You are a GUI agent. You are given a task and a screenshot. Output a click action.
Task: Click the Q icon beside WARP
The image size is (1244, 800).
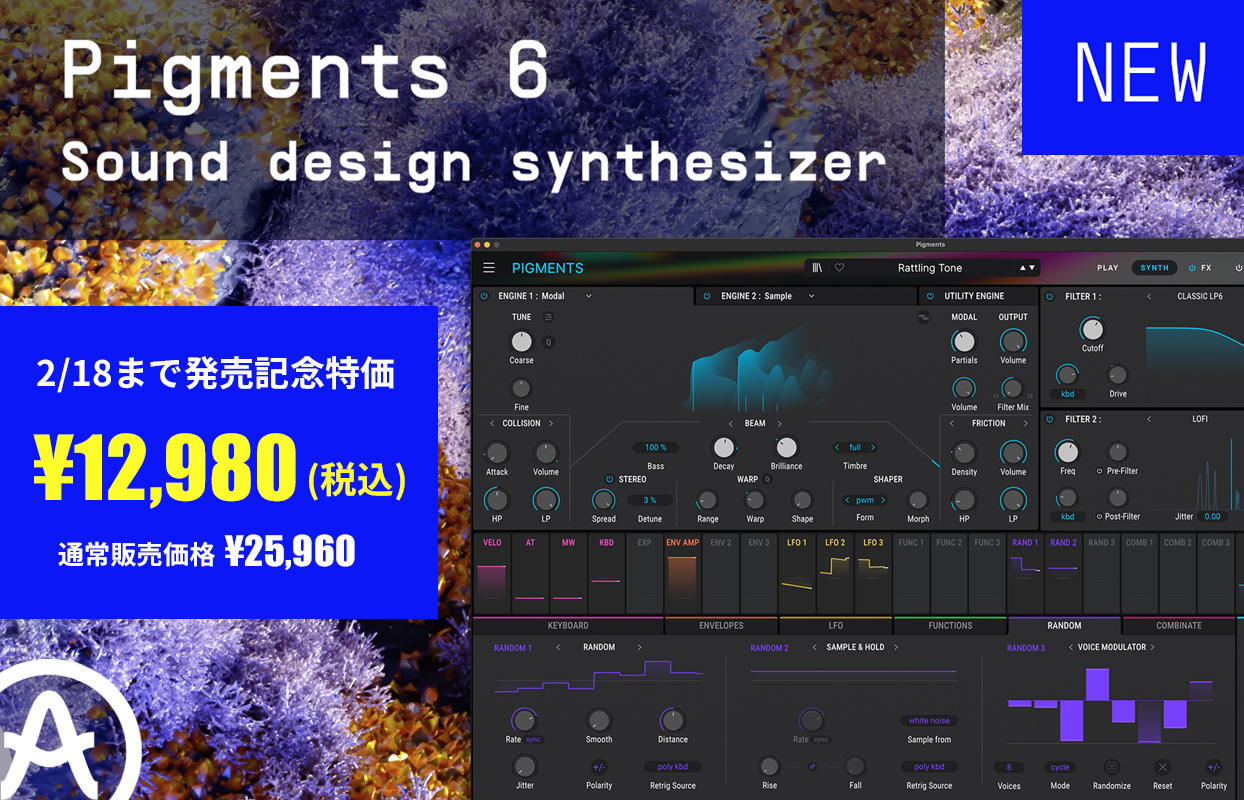pos(767,479)
